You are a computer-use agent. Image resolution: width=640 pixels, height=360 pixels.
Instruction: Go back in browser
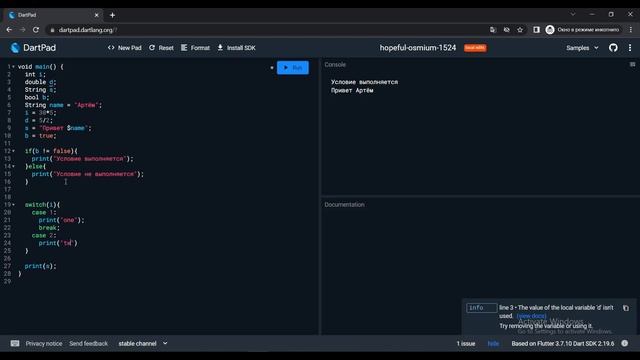tap(9, 30)
